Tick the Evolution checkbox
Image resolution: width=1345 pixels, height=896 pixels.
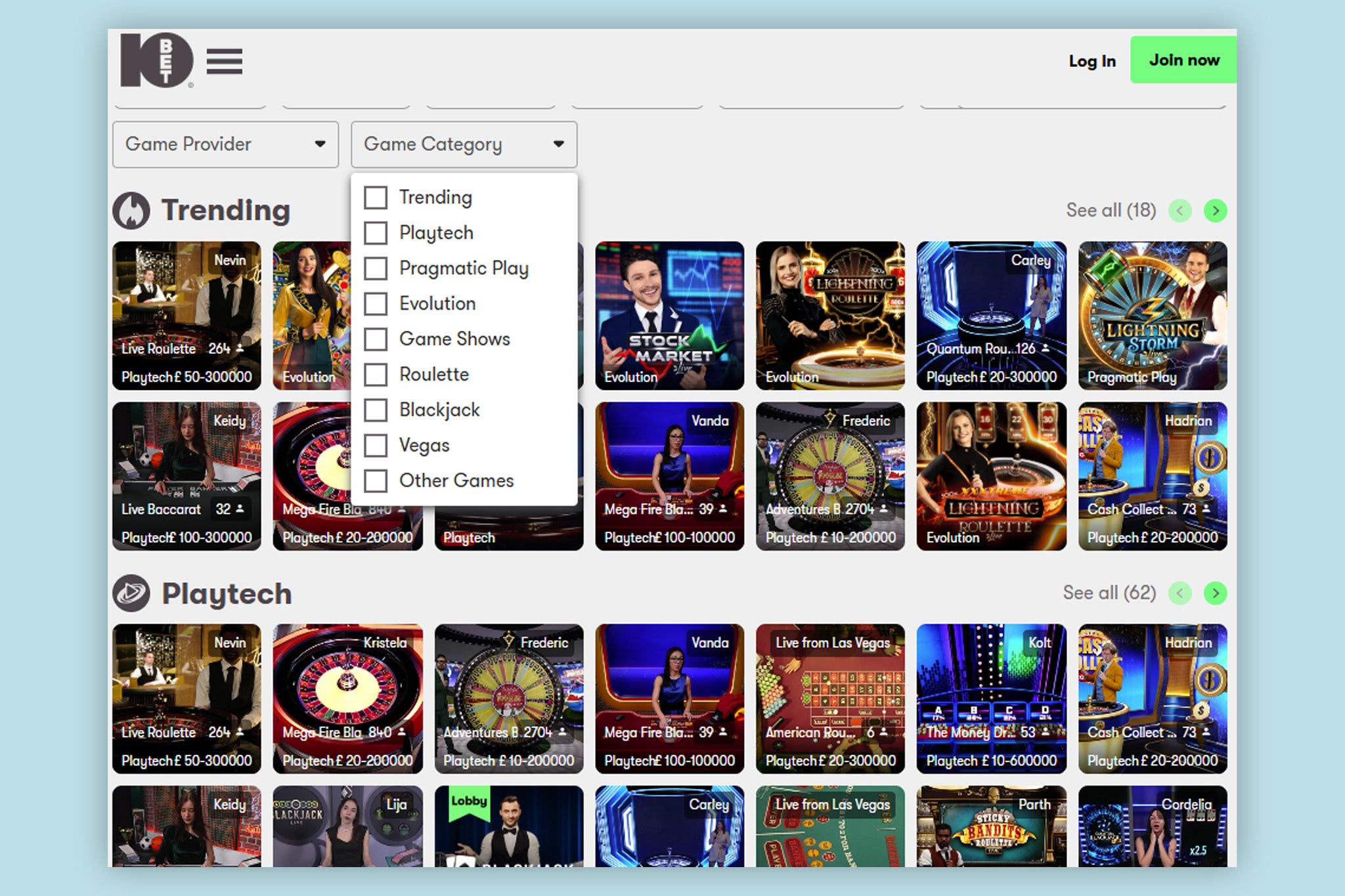(x=376, y=303)
